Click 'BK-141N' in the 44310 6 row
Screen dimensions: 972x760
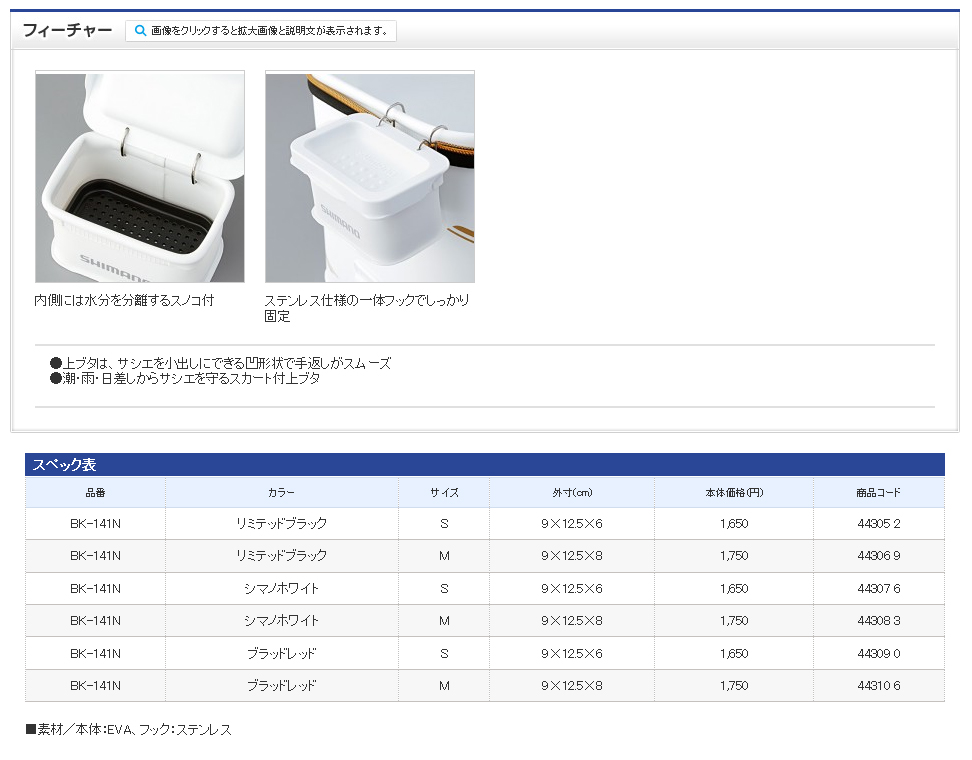95,686
